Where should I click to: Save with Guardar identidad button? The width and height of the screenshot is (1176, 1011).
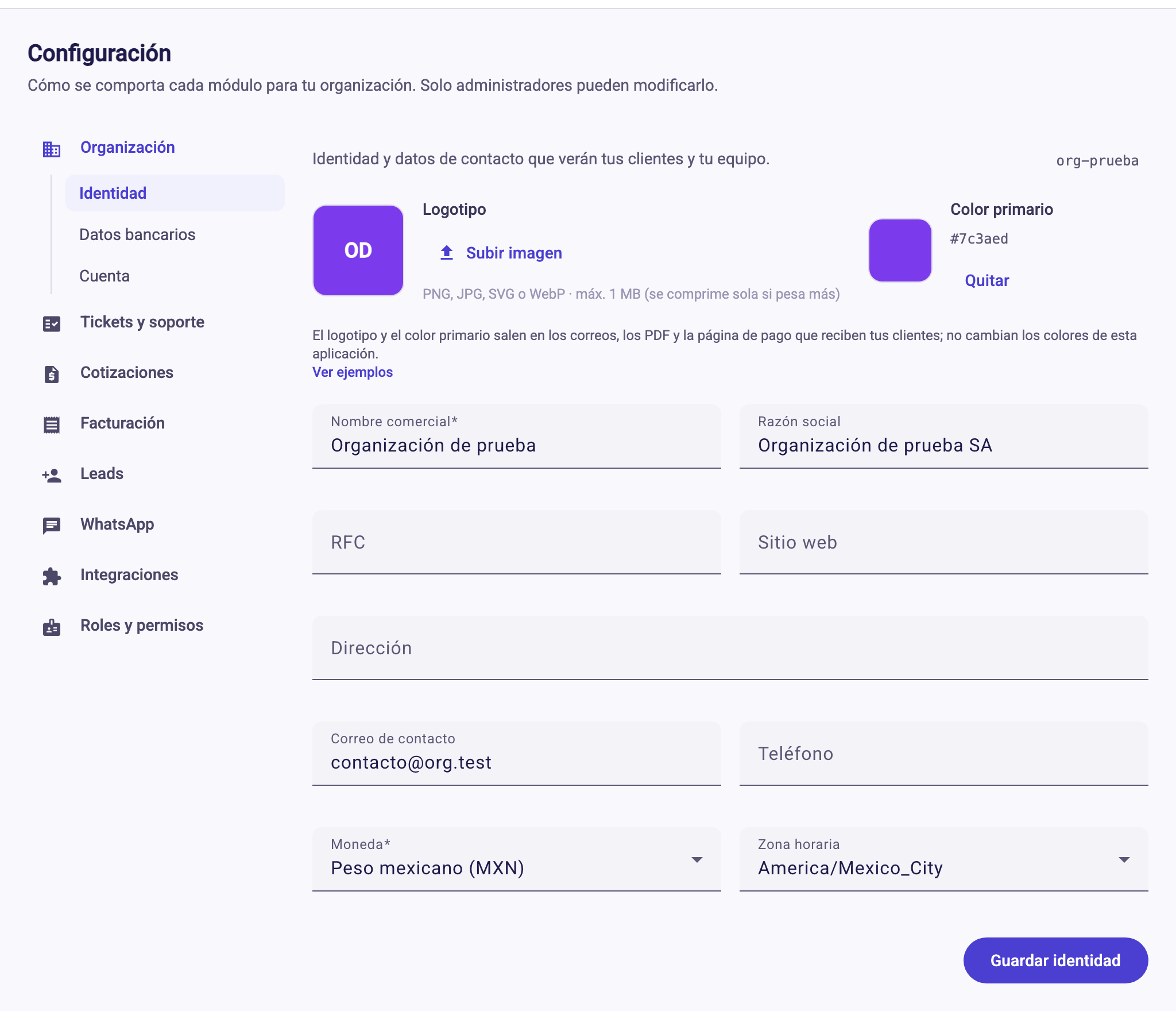1055,960
